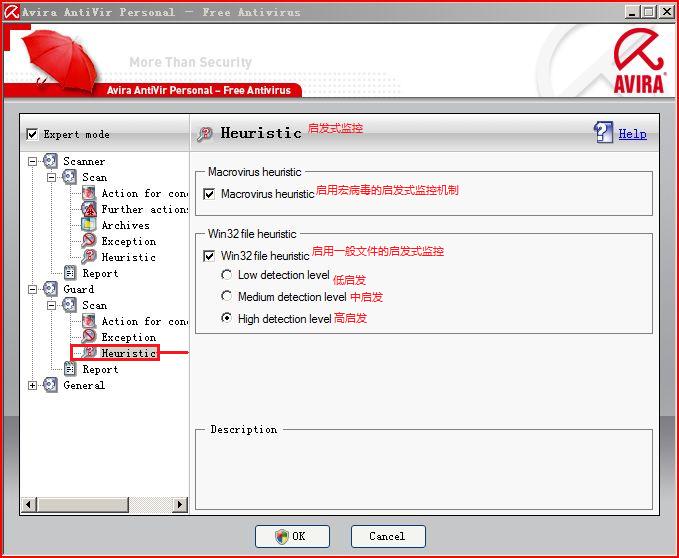Image resolution: width=679 pixels, height=558 pixels.
Task: Click the Scanner Report document icon
Action: coord(70,273)
